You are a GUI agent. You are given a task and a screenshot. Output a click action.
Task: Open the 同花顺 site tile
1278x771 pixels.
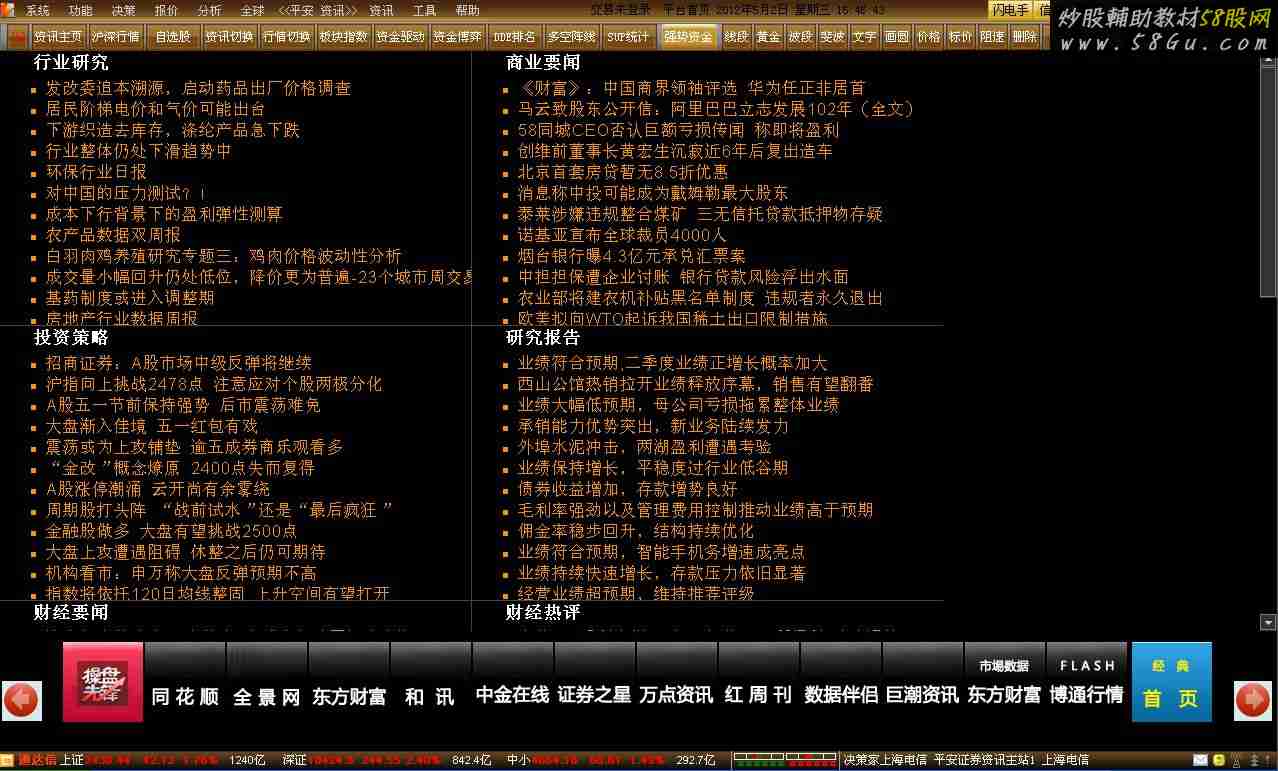pyautogui.click(x=185, y=682)
